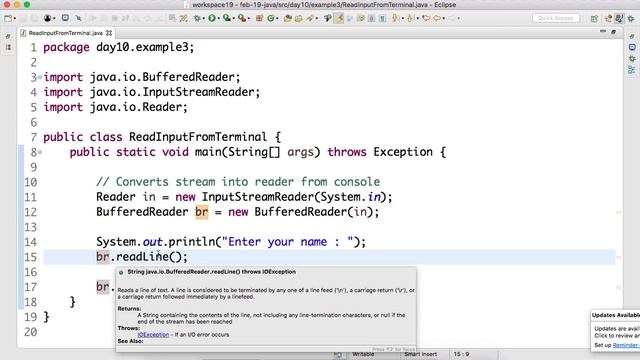
Task: Select the ReadInputFromTerminal.java editor tab
Action: (x=65, y=33)
